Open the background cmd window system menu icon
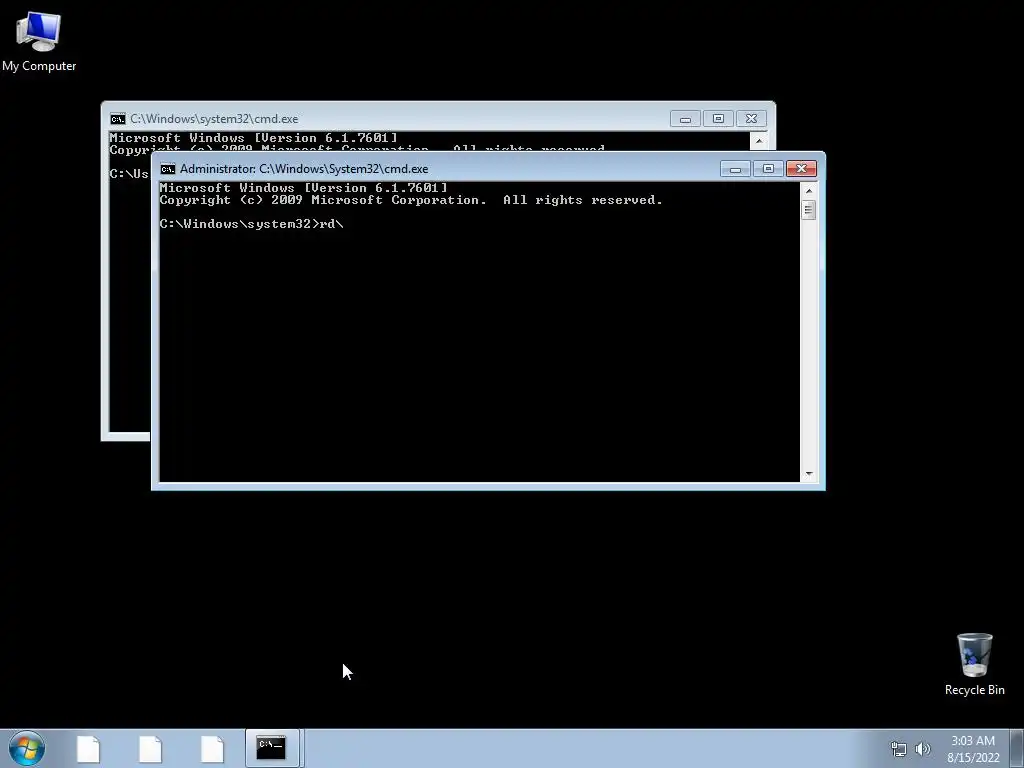This screenshot has width=1024, height=768. (x=118, y=119)
